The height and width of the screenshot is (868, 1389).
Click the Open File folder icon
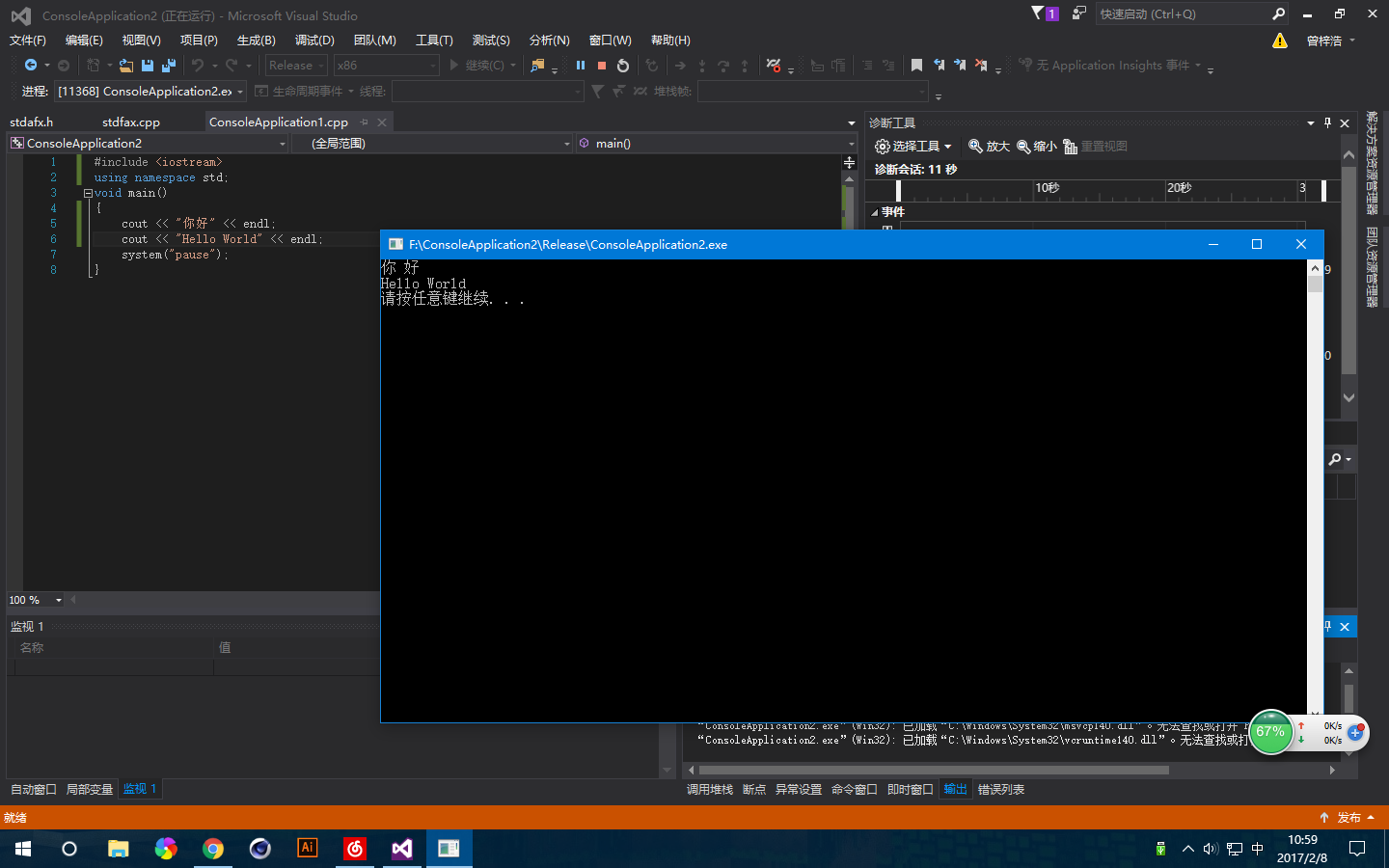tap(126, 66)
